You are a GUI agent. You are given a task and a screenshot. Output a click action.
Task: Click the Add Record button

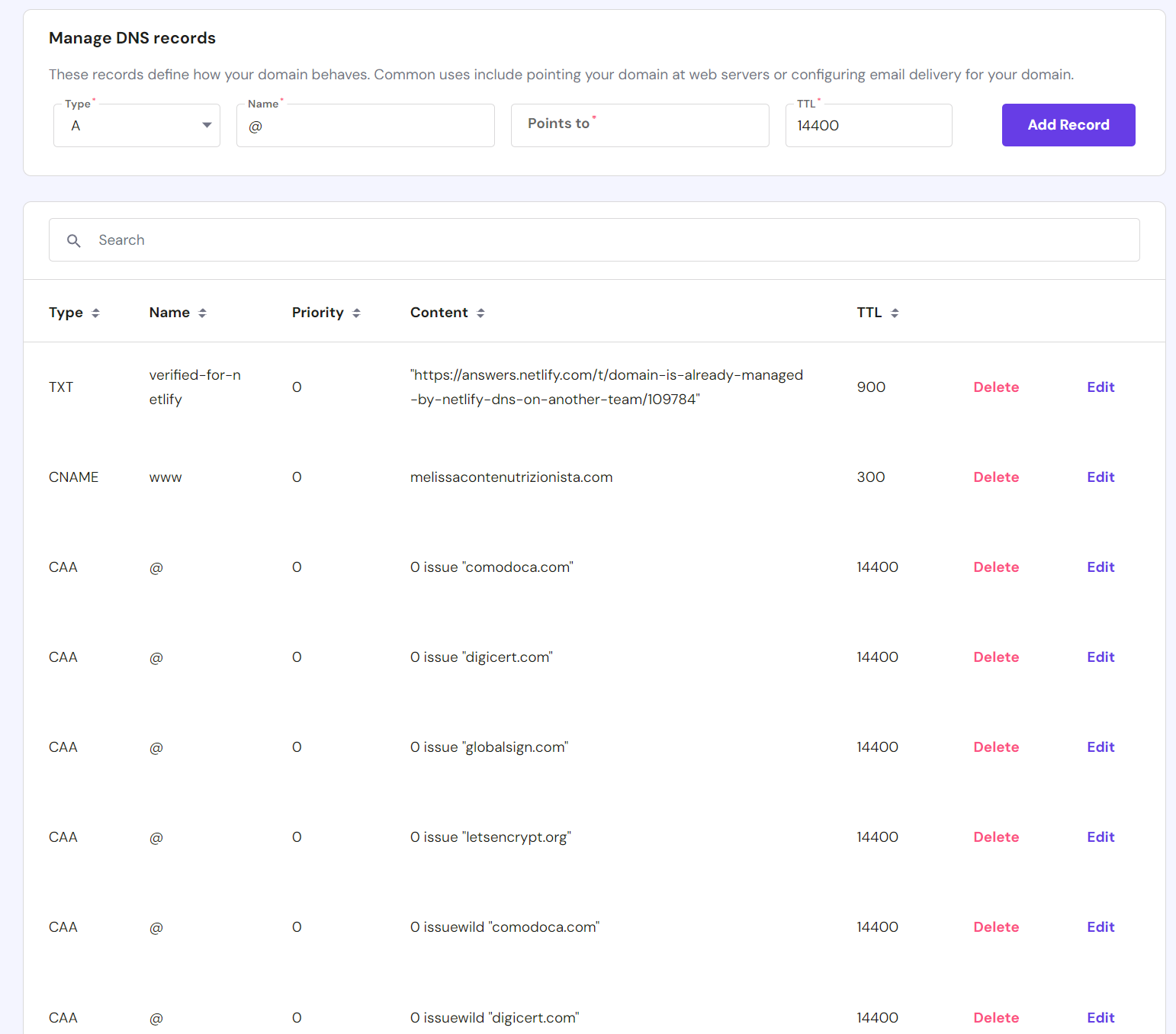[1068, 125]
